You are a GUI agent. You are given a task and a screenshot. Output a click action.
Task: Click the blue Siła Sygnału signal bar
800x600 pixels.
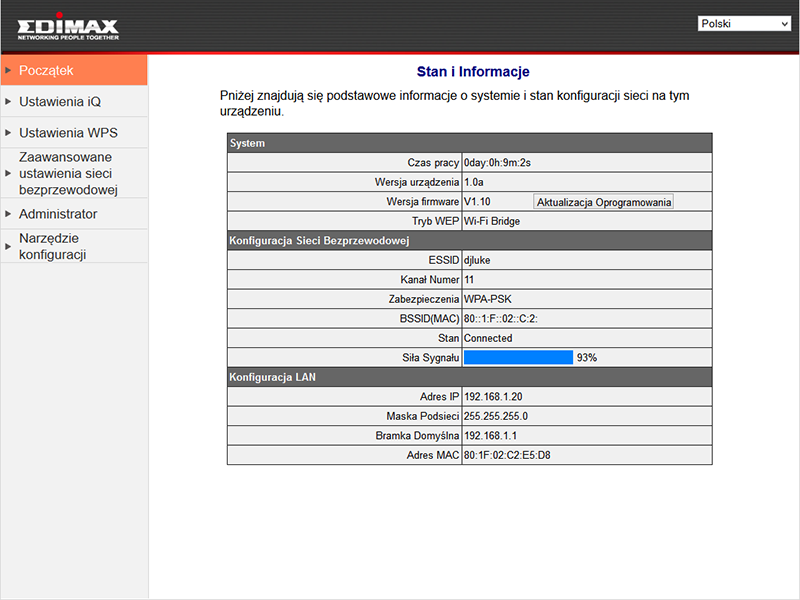pos(518,357)
